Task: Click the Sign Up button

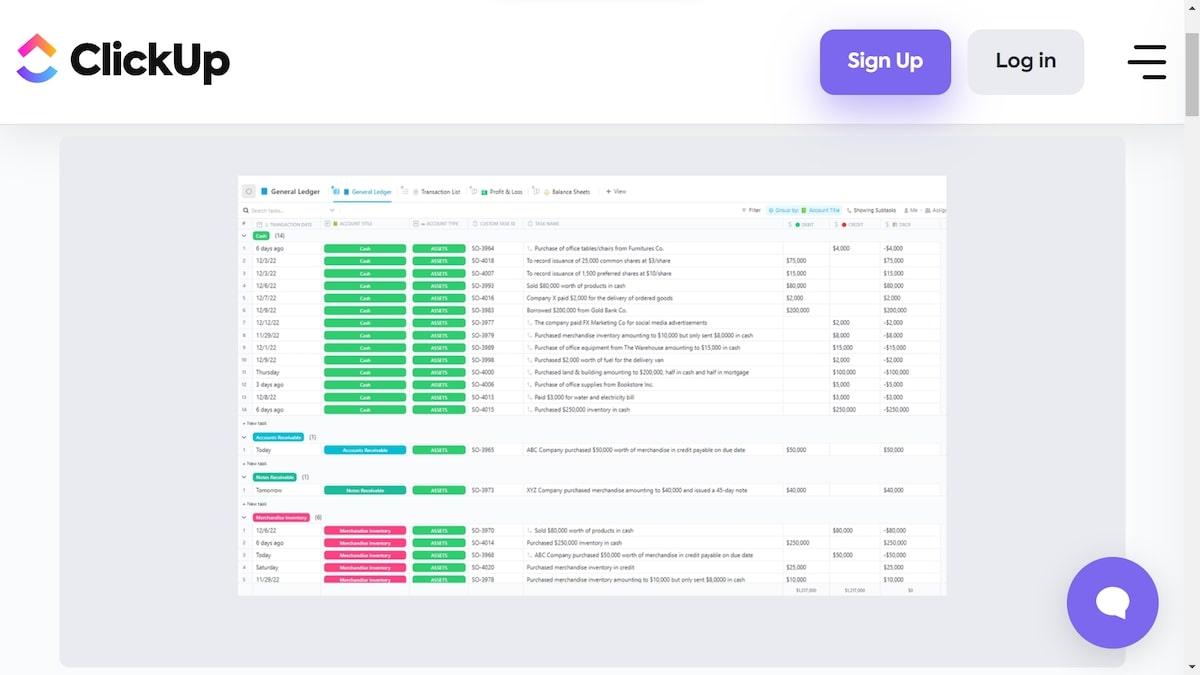Action: pyautogui.click(x=885, y=62)
